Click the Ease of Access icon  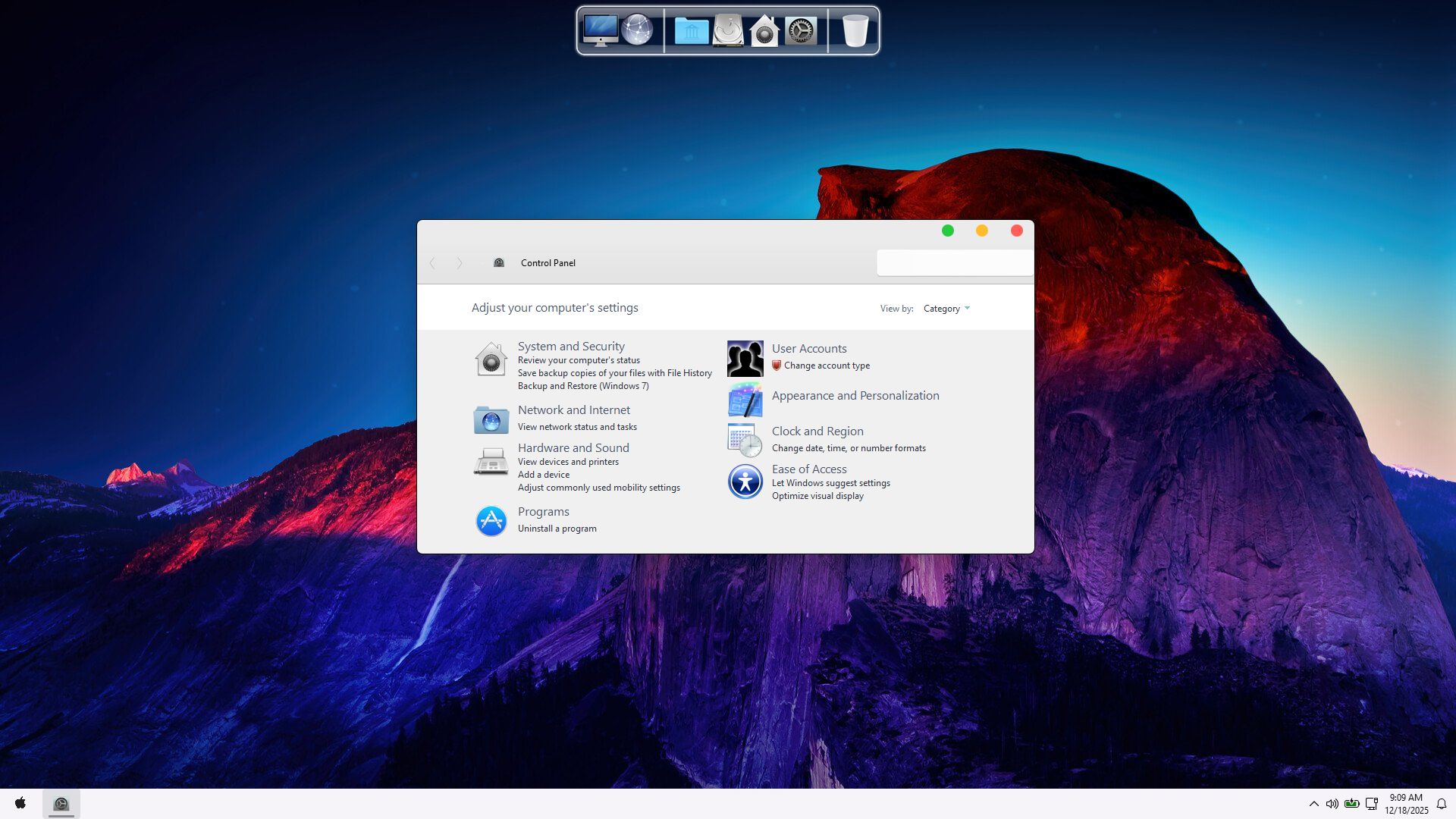click(745, 482)
